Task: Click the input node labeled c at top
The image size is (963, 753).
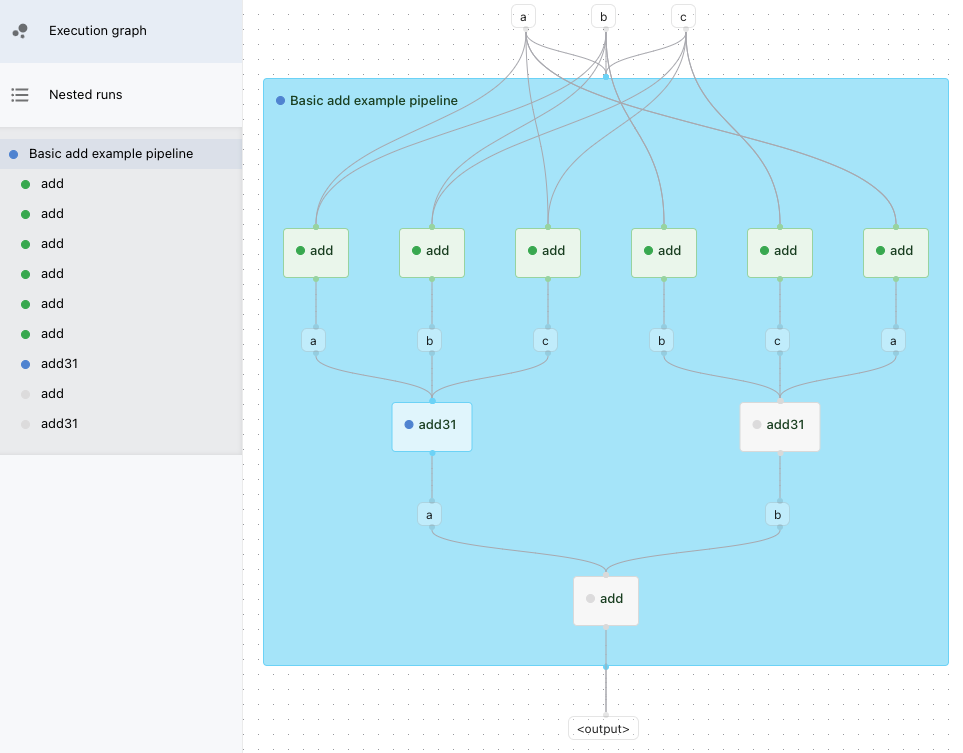Action: (682, 16)
